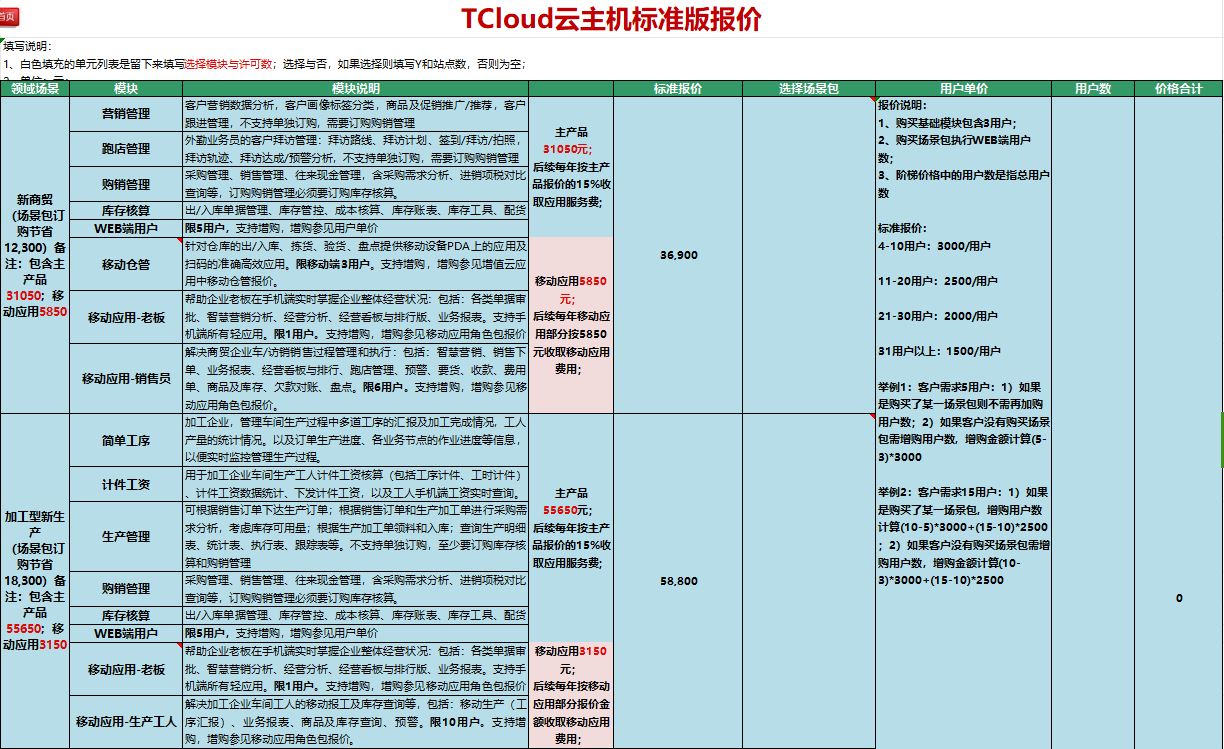Image resolution: width=1224 pixels, height=749 pixels.
Task: Click the red 首页 button
Action: (9, 17)
